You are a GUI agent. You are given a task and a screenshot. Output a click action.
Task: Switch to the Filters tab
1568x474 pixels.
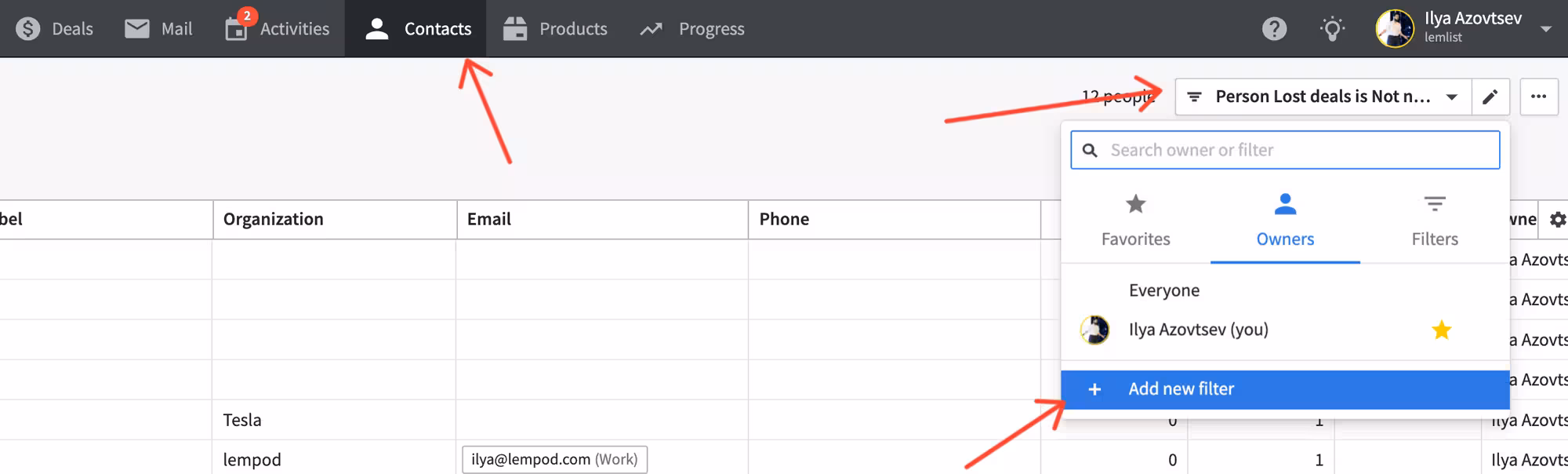coord(1434,221)
